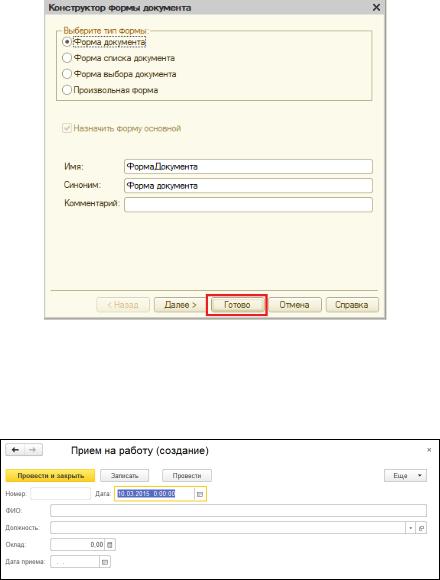The height and width of the screenshot is (580, 440).
Task: Click the 'Дата' field with selected date
Action: [154, 494]
